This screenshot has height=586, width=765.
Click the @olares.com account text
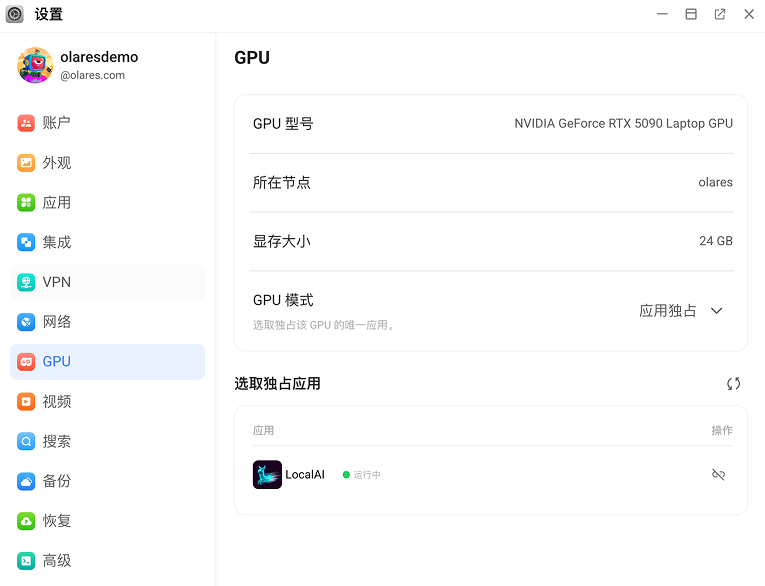(x=92, y=75)
